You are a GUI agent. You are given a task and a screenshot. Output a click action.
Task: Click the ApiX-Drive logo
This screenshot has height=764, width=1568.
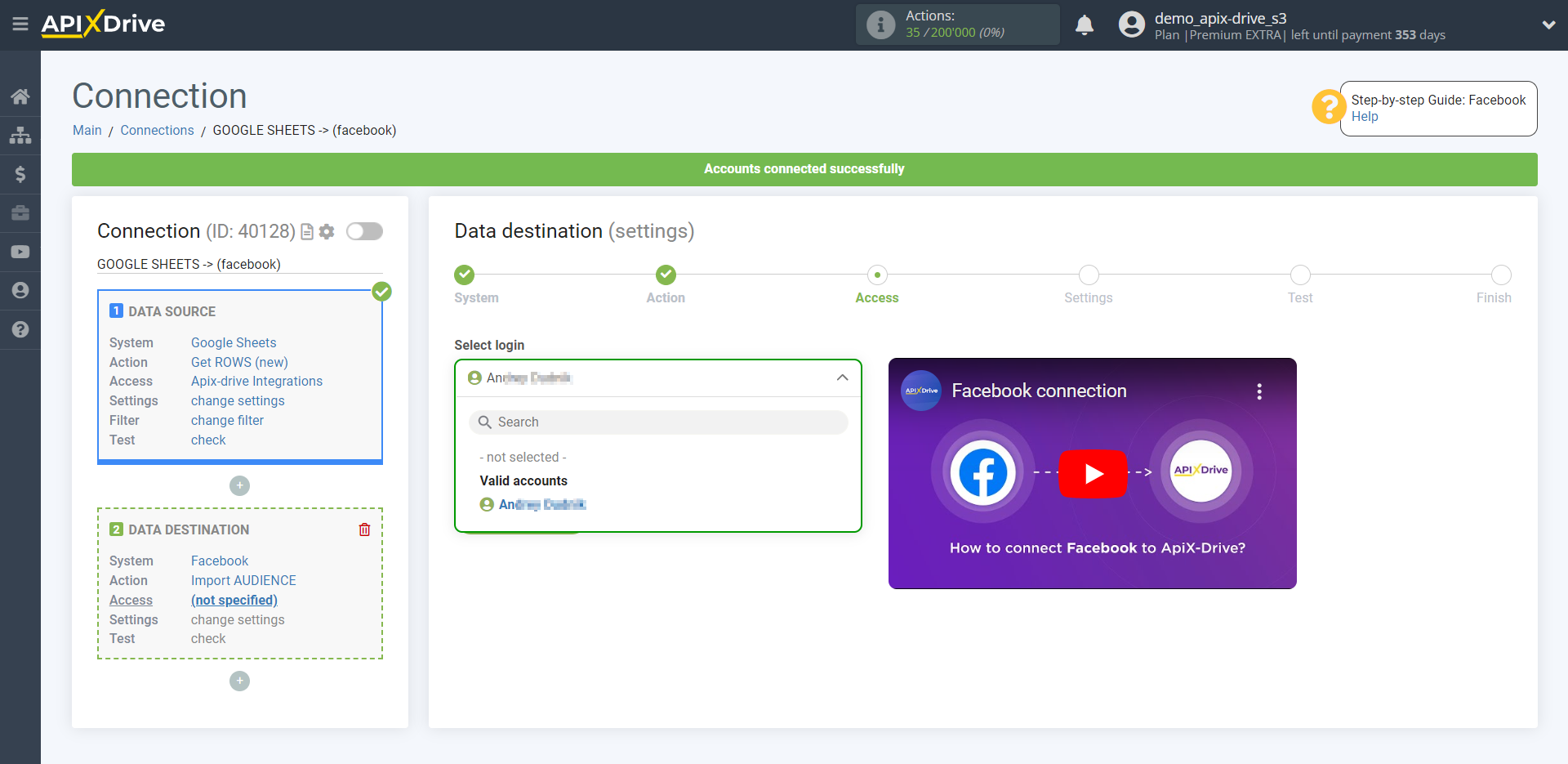[x=103, y=24]
